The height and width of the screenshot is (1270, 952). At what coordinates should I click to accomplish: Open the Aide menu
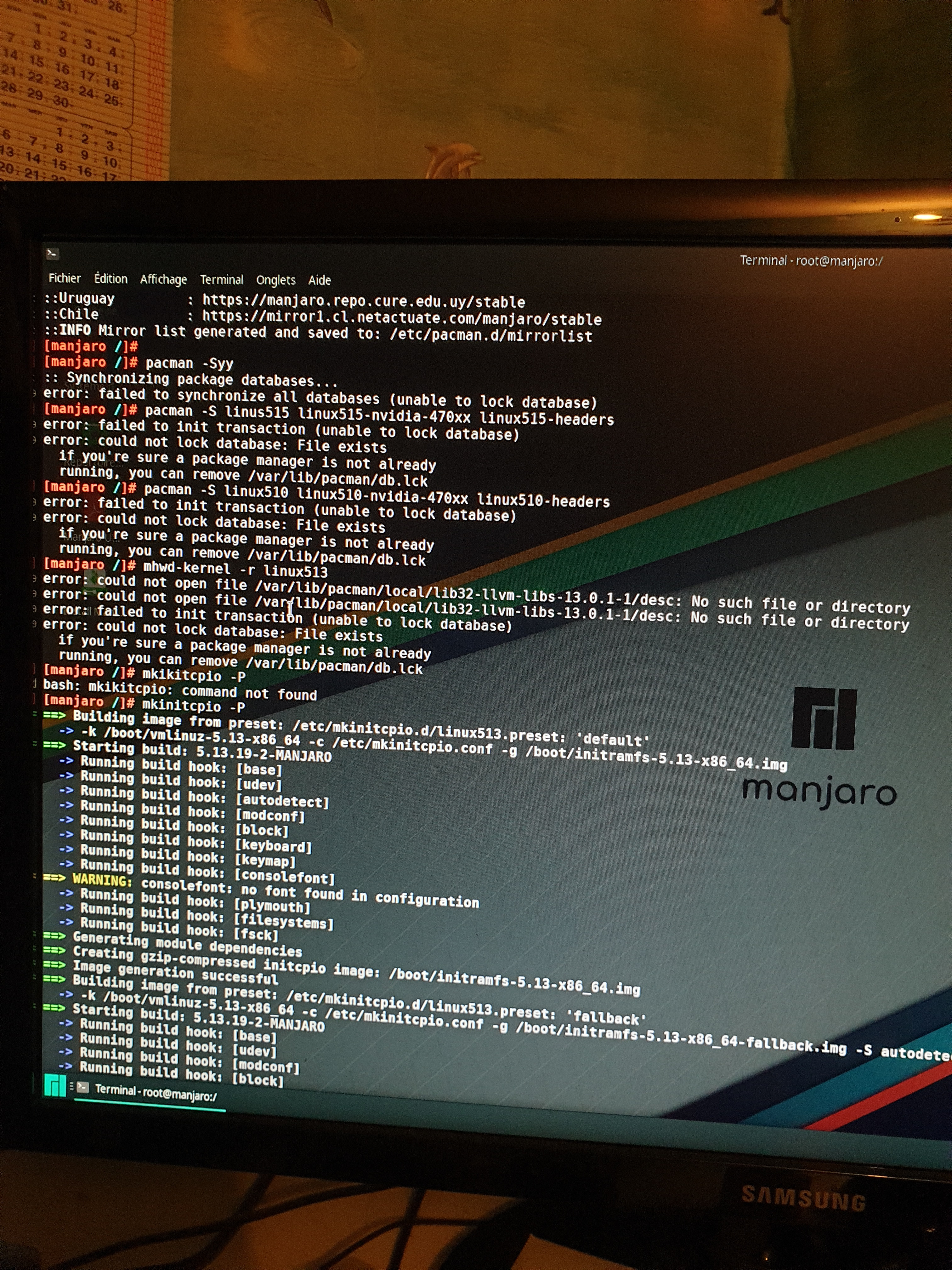pos(320,280)
